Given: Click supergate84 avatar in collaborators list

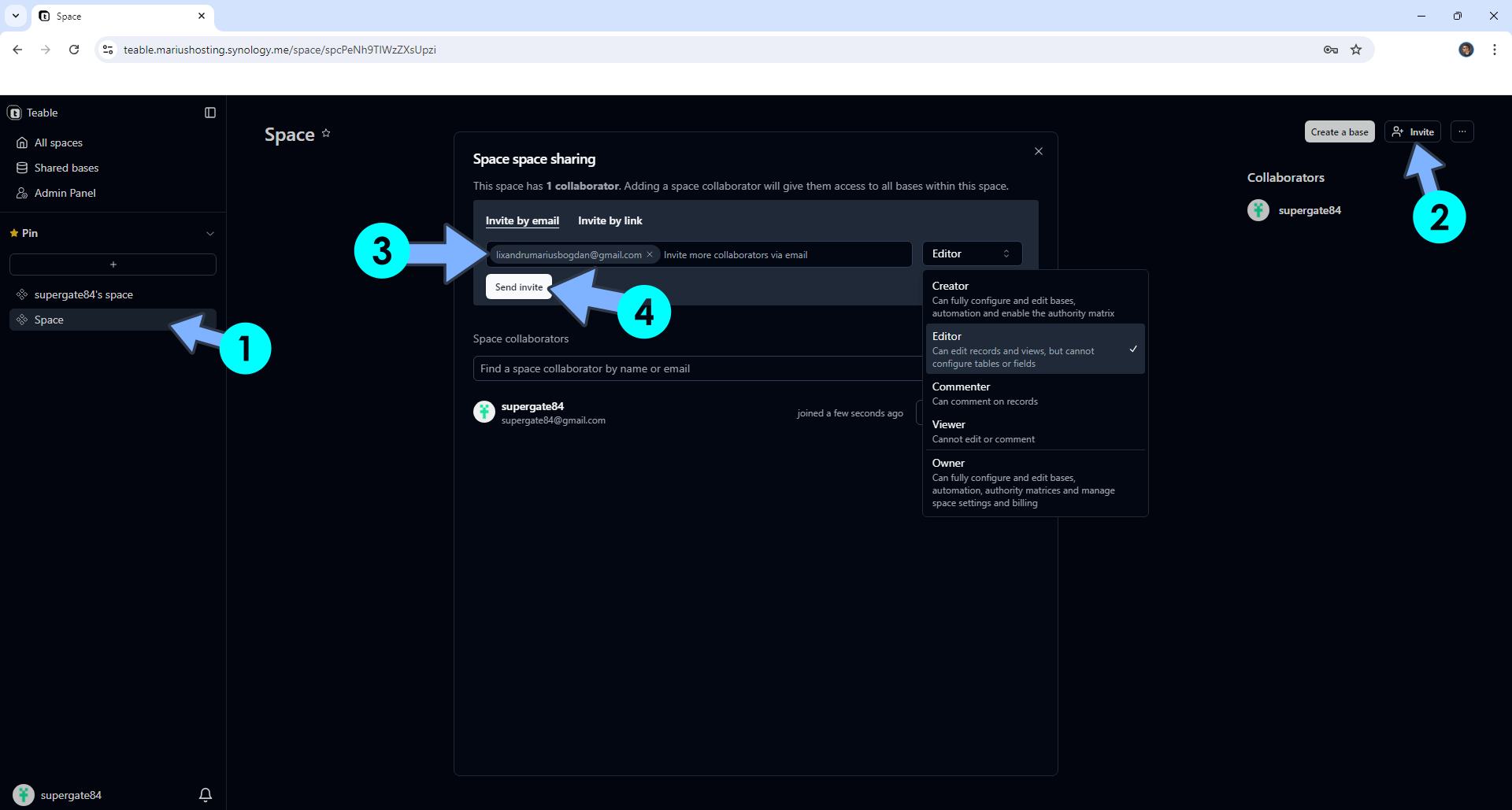Looking at the screenshot, I should coord(484,412).
